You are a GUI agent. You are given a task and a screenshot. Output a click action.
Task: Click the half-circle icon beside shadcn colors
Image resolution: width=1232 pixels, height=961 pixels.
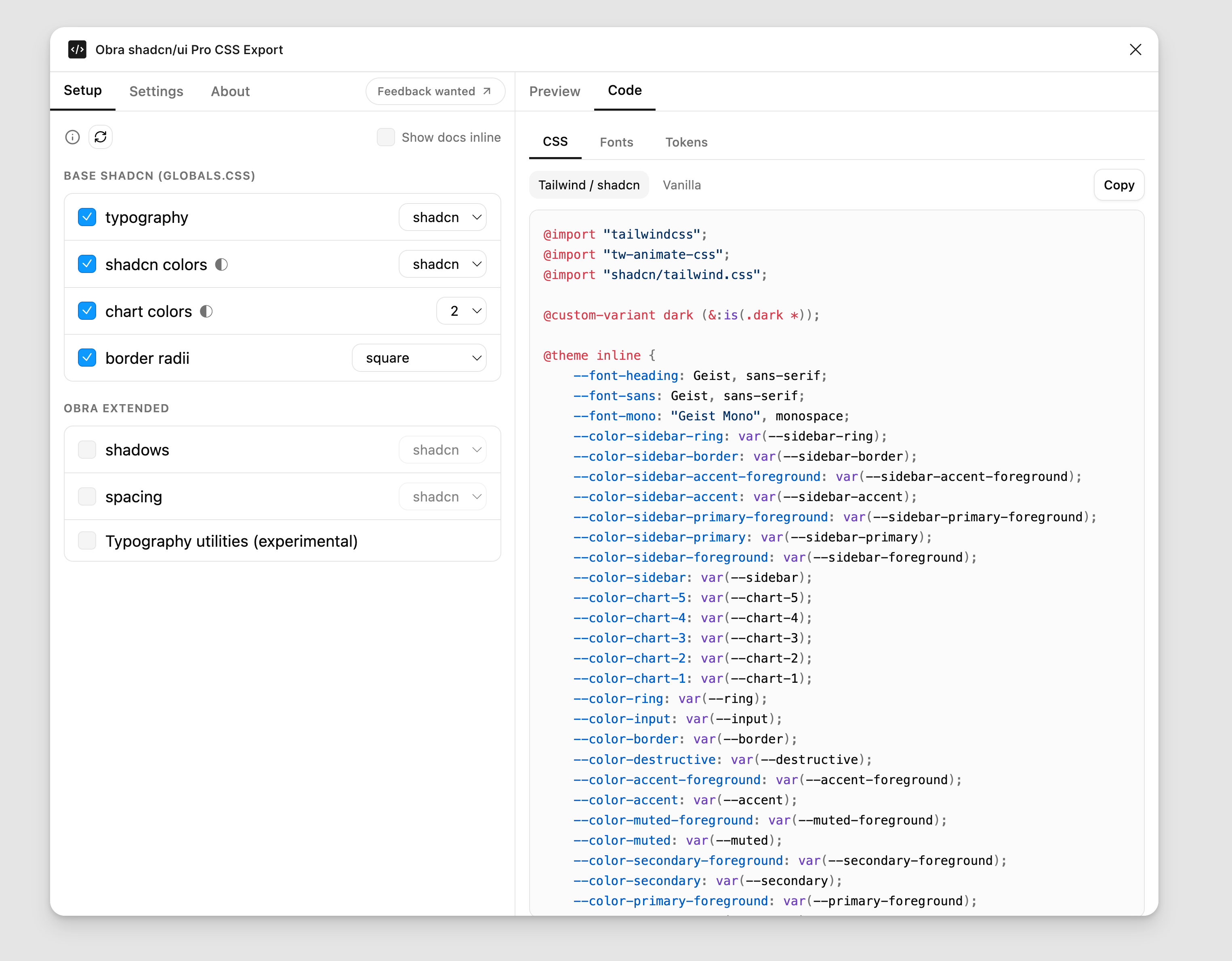222,264
